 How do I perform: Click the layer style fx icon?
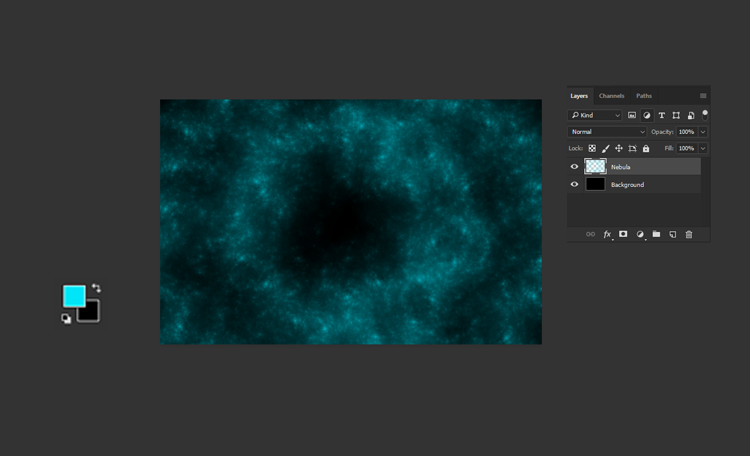point(607,234)
